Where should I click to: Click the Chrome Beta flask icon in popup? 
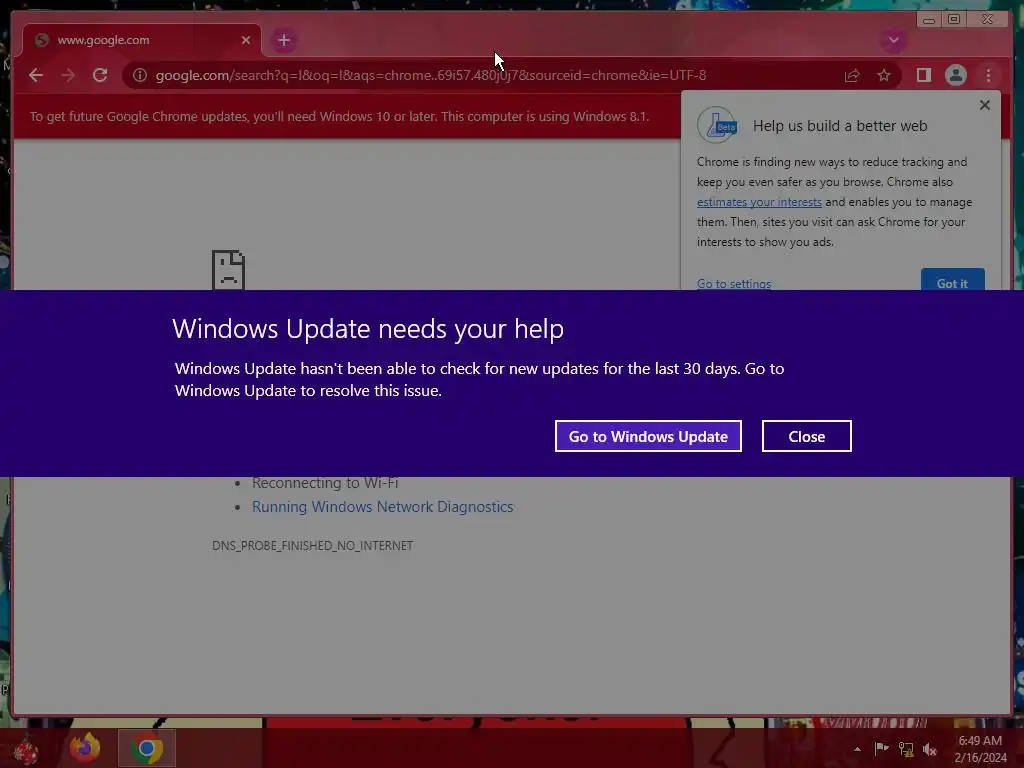(x=718, y=125)
